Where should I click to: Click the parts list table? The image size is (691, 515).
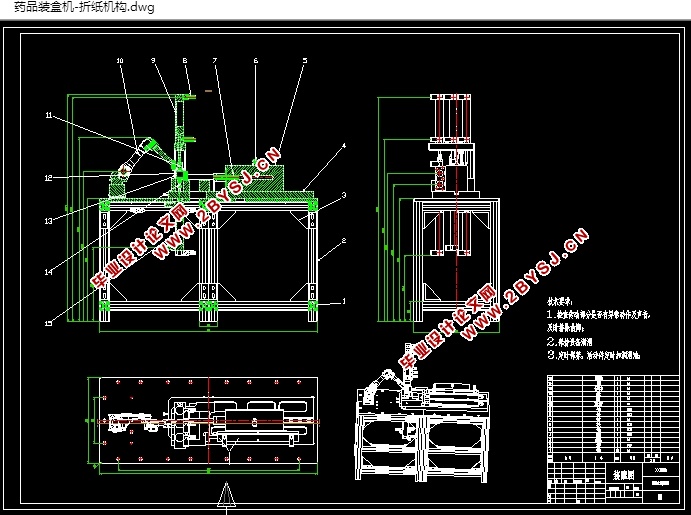coord(613,419)
